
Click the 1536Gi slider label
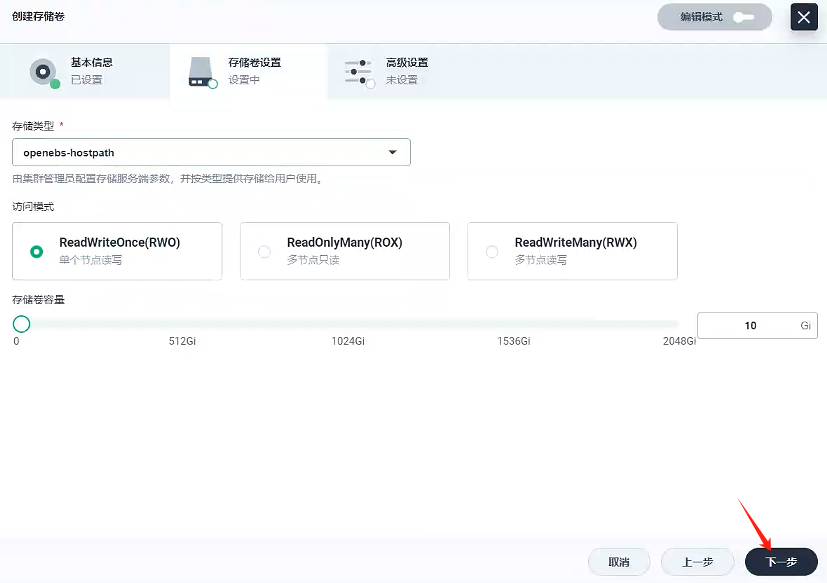[514, 341]
